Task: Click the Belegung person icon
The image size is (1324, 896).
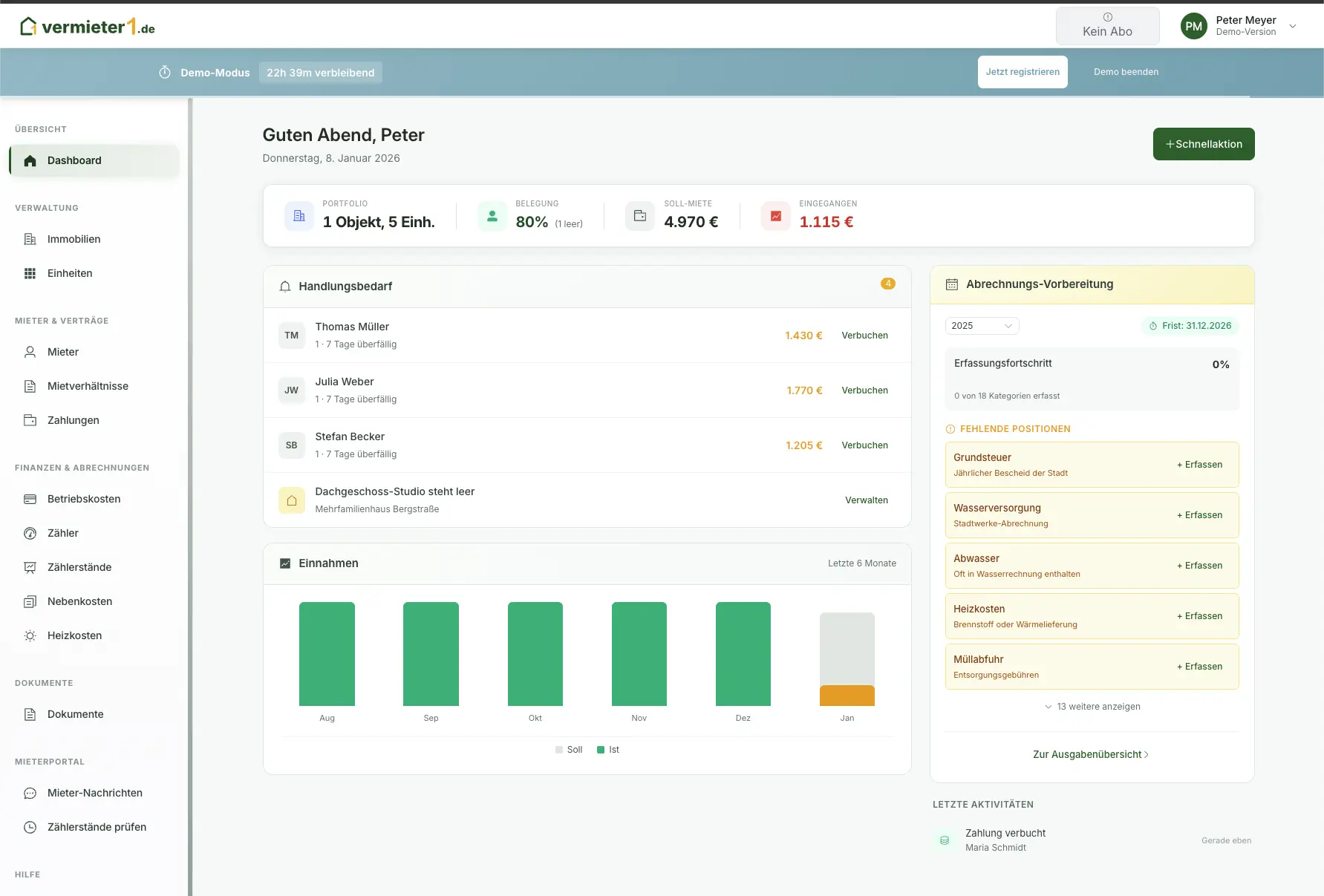Action: pos(492,216)
